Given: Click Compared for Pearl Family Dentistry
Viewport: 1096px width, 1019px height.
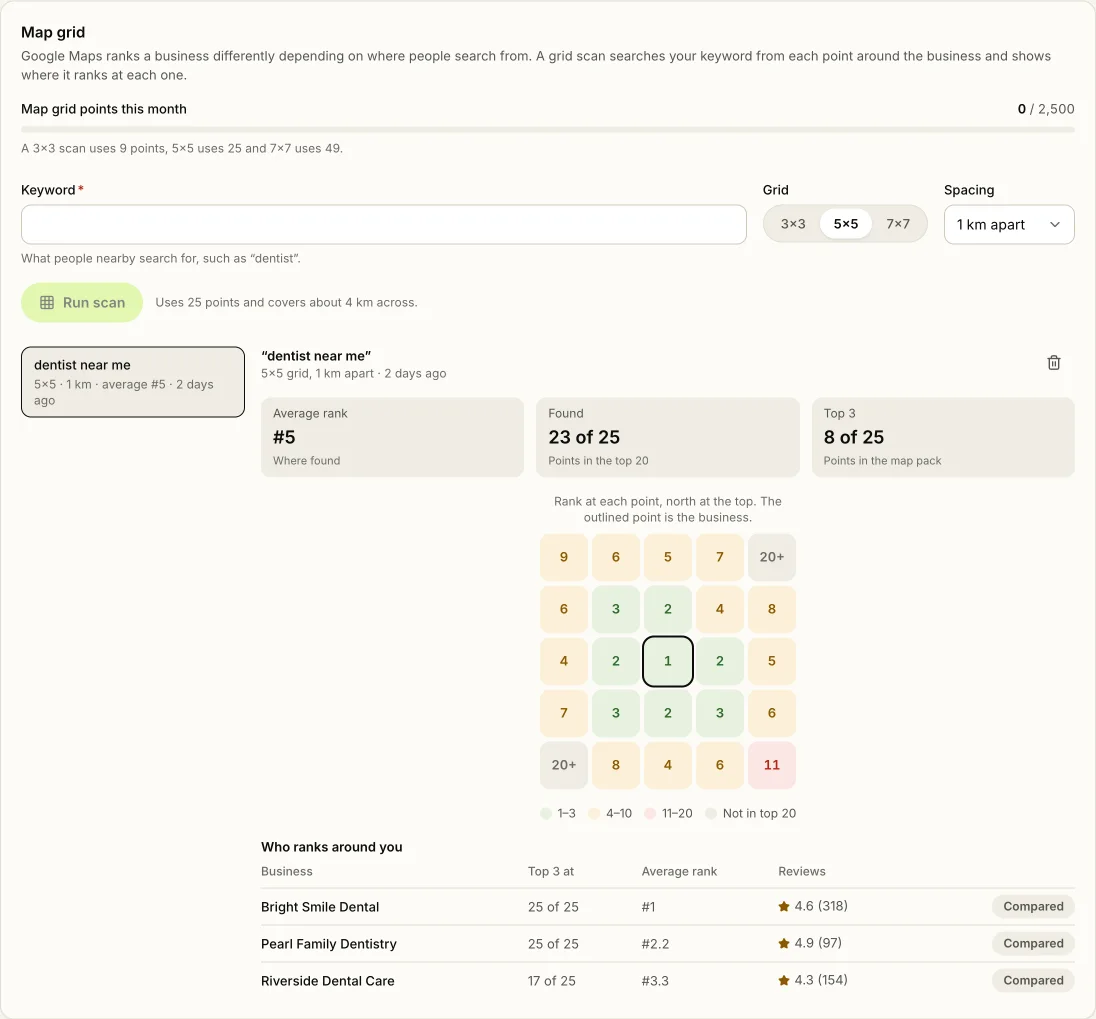Looking at the screenshot, I should [1033, 944].
